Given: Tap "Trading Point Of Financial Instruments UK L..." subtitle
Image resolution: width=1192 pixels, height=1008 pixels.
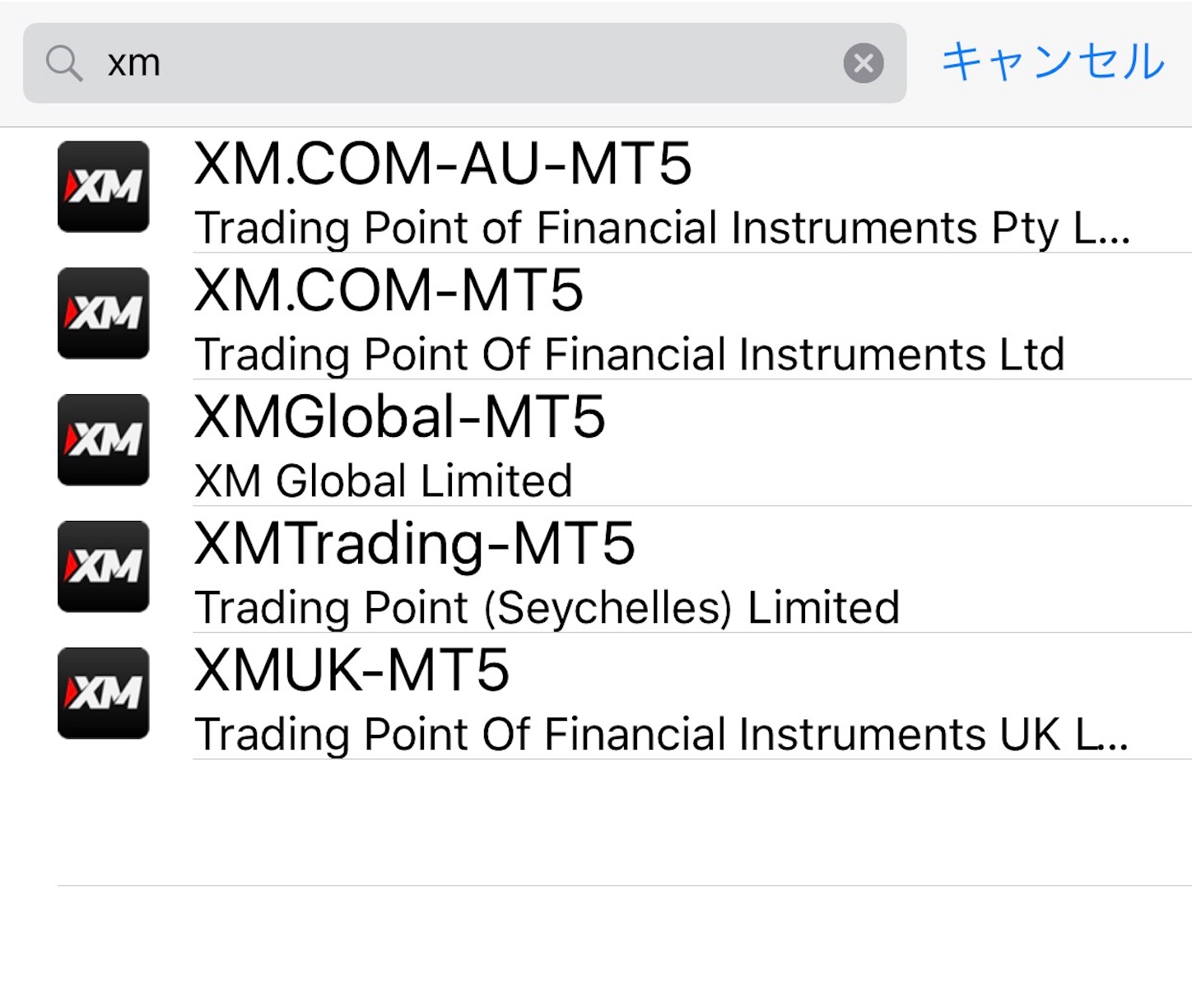Looking at the screenshot, I should (661, 735).
